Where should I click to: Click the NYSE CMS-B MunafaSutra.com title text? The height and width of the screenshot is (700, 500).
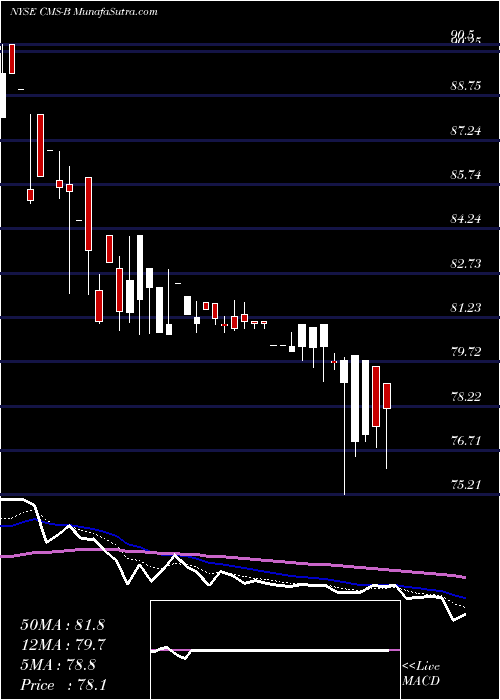(x=83, y=12)
